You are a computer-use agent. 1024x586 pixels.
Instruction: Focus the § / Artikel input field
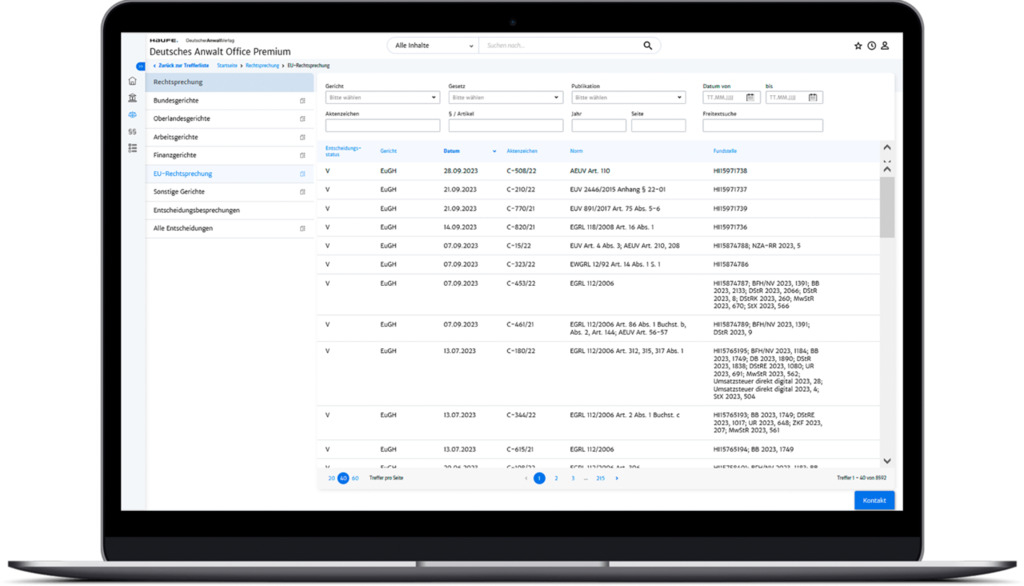505,125
